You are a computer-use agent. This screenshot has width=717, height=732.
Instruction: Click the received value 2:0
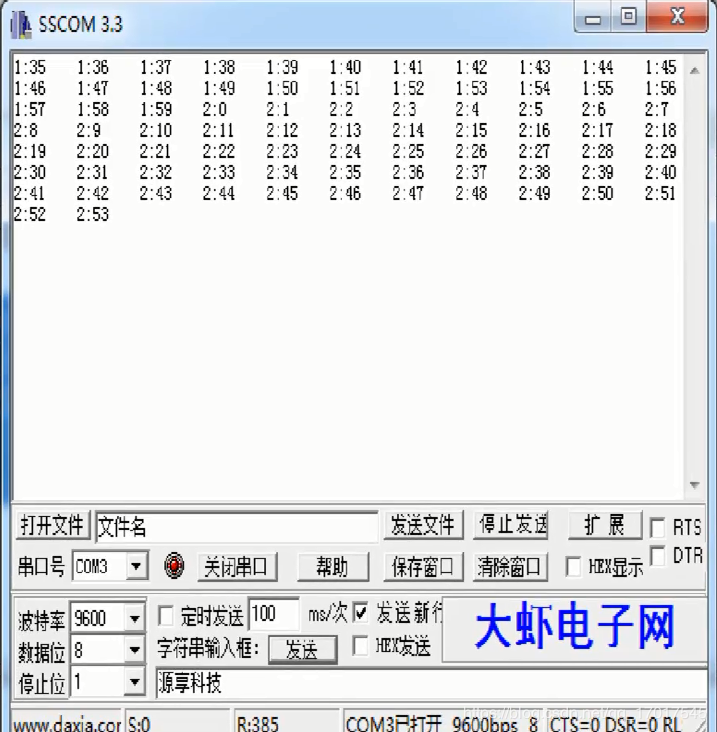point(215,110)
